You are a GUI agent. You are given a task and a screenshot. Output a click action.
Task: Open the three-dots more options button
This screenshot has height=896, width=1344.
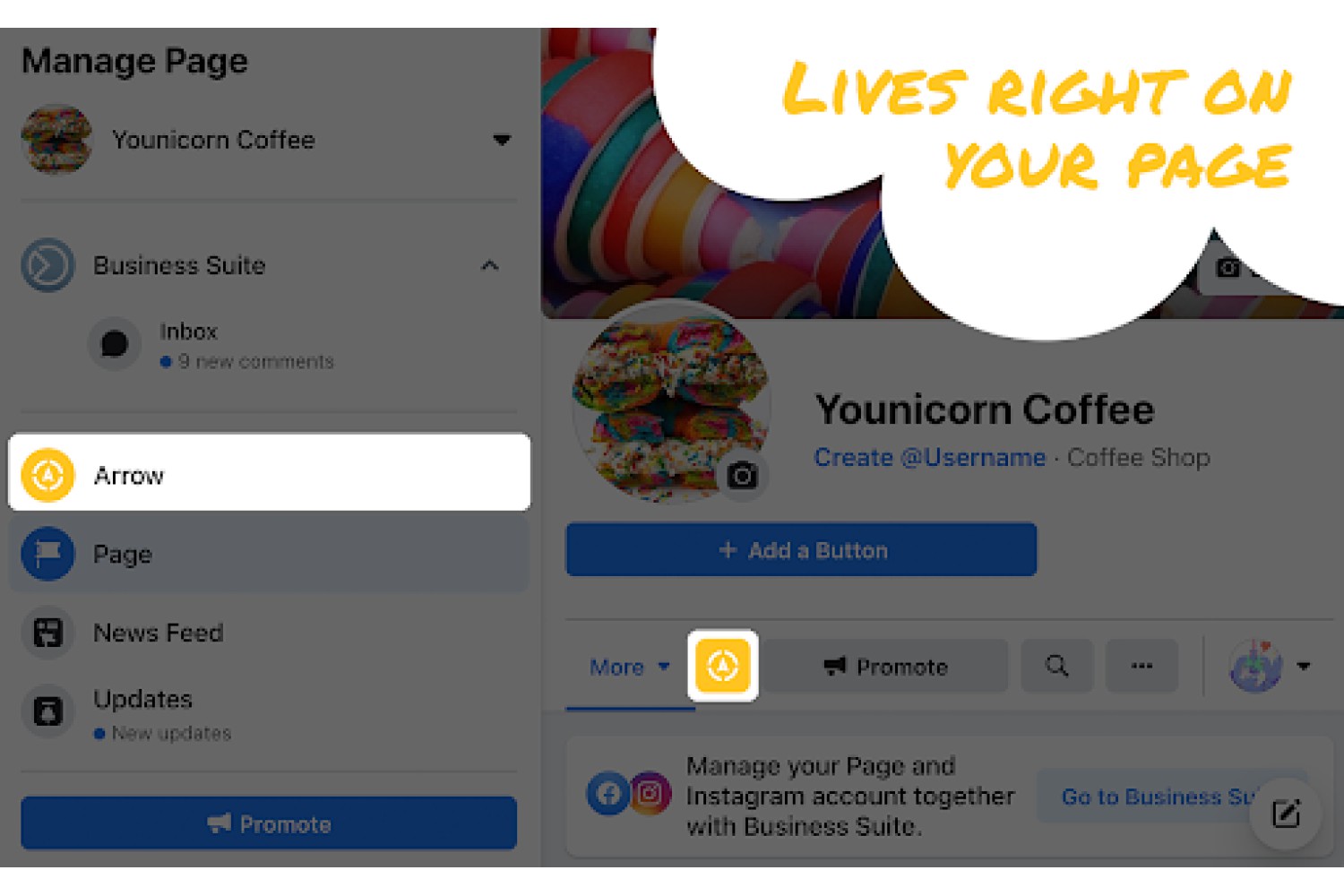pos(1142,666)
